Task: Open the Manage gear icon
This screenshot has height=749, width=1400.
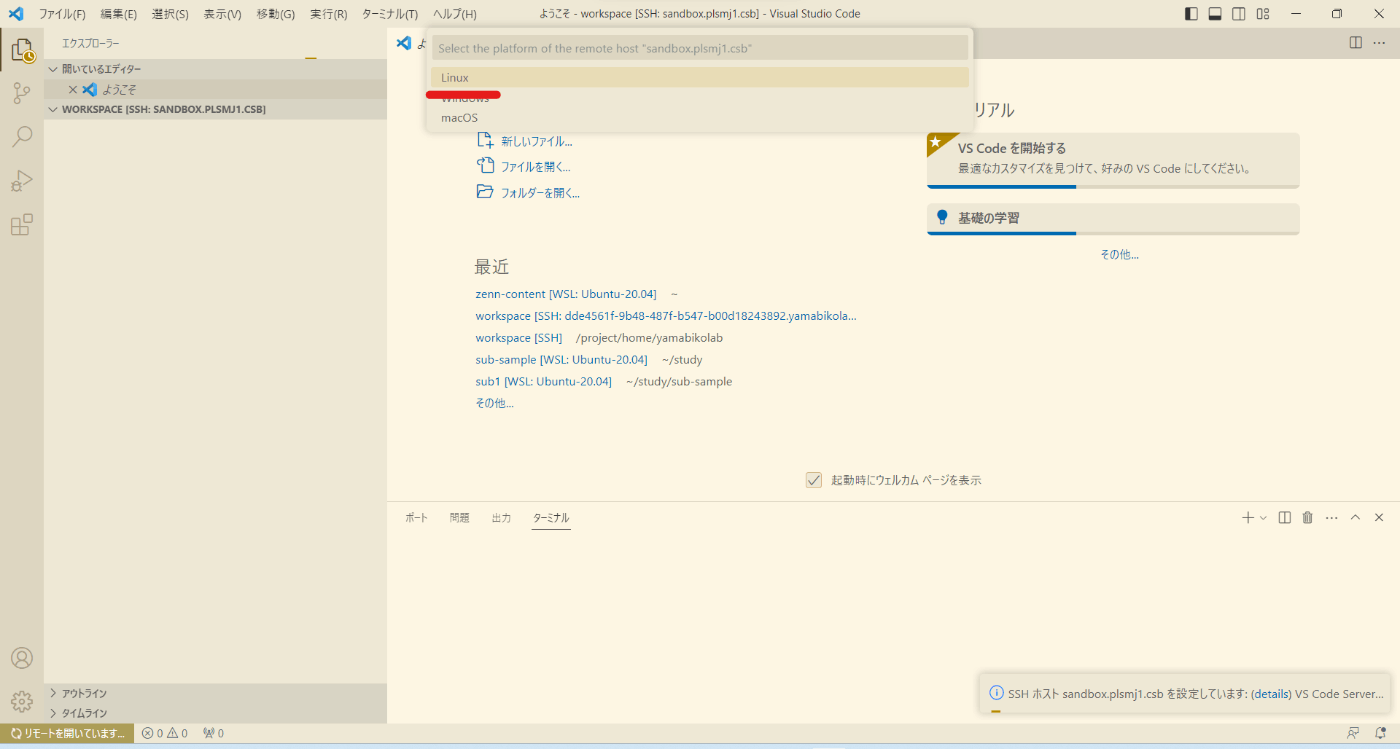Action: click(x=22, y=702)
